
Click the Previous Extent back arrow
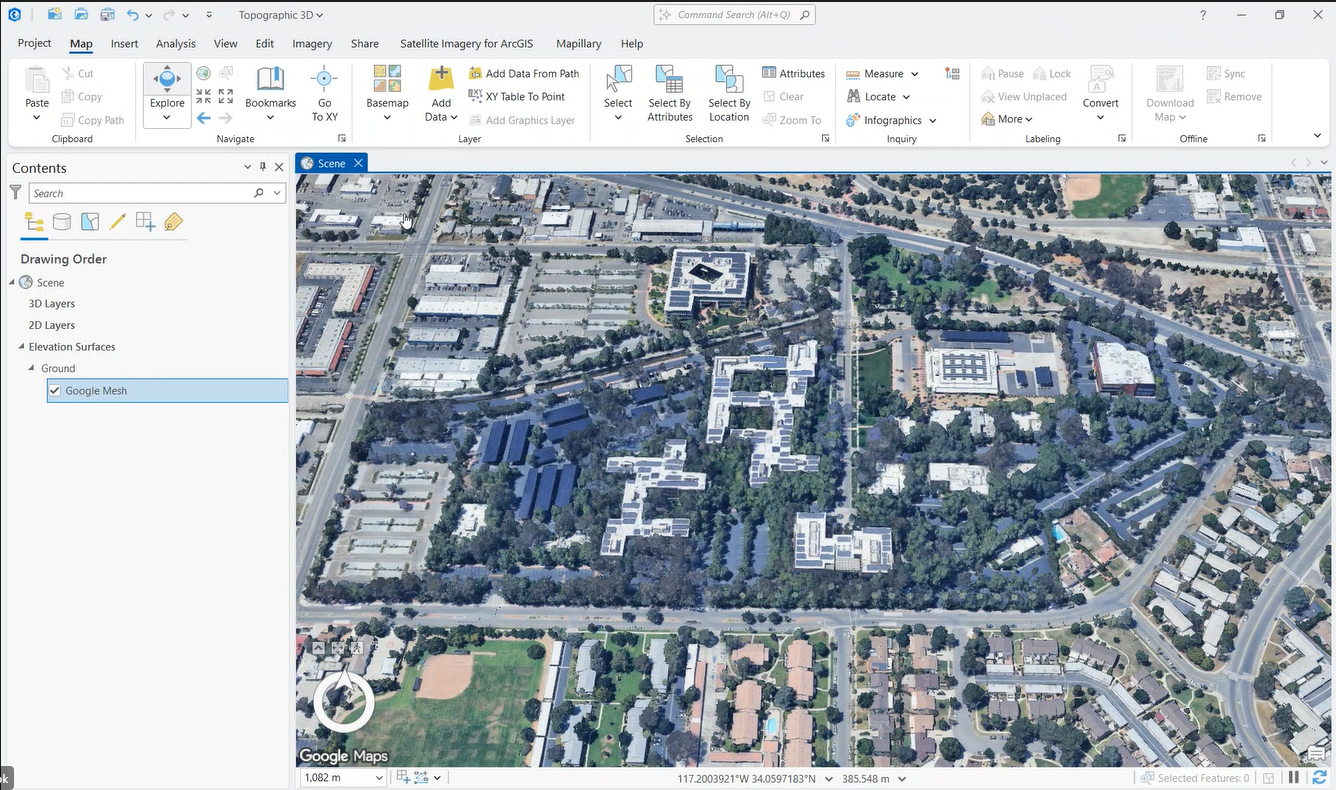coord(204,118)
